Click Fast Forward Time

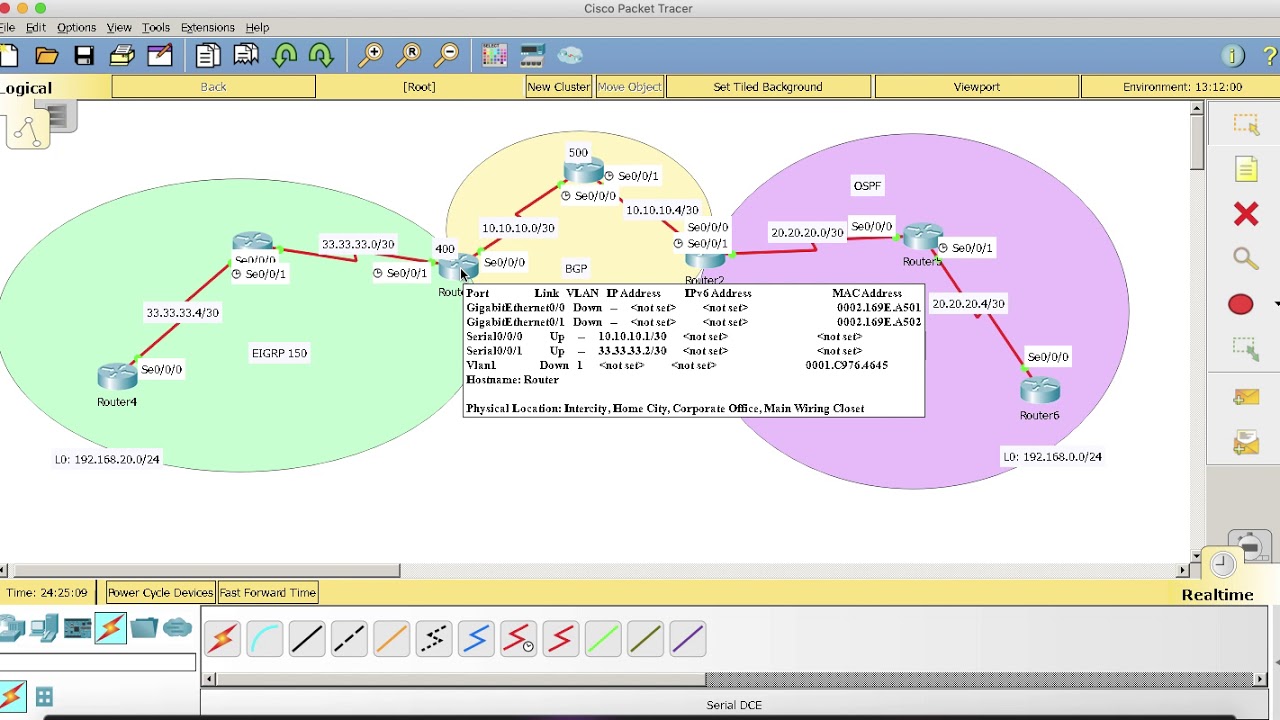268,593
